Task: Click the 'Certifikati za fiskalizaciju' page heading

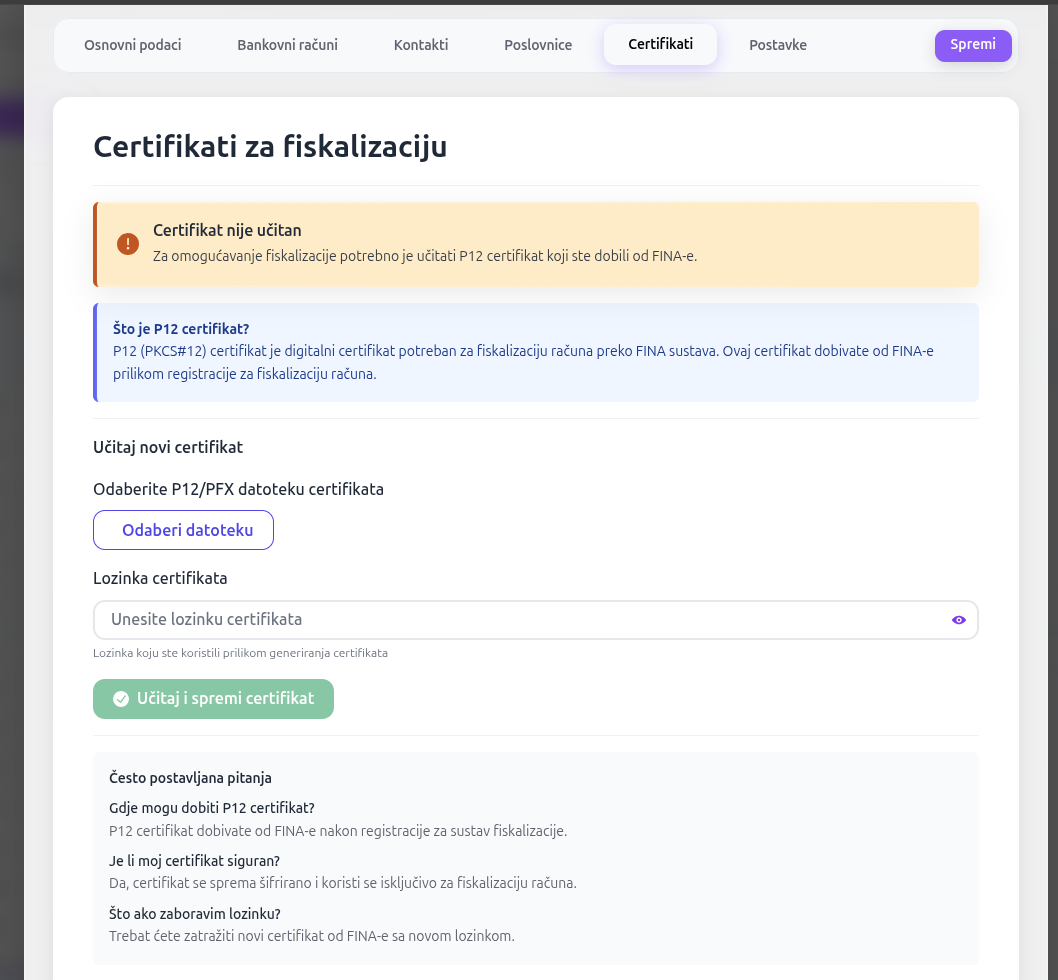Action: [270, 147]
